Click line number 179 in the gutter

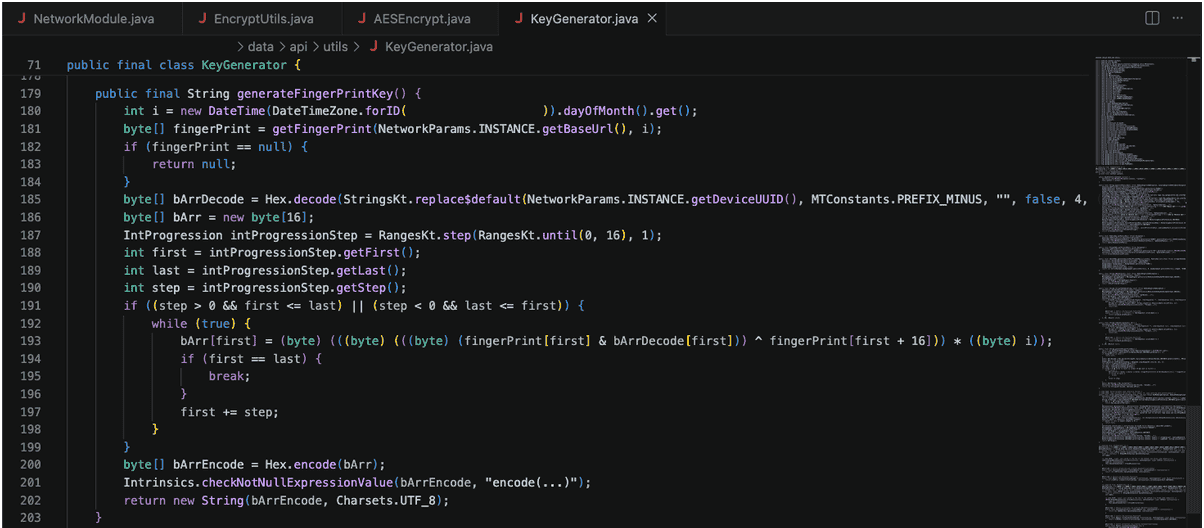click(x=30, y=94)
